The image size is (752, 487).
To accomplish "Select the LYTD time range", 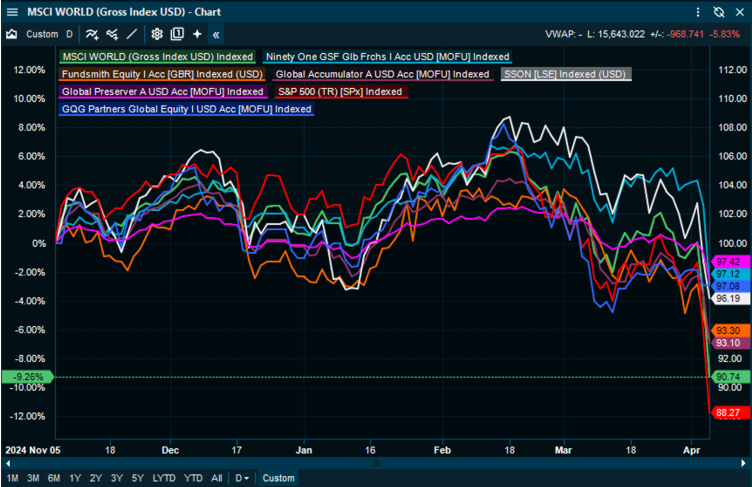I will 164,478.
